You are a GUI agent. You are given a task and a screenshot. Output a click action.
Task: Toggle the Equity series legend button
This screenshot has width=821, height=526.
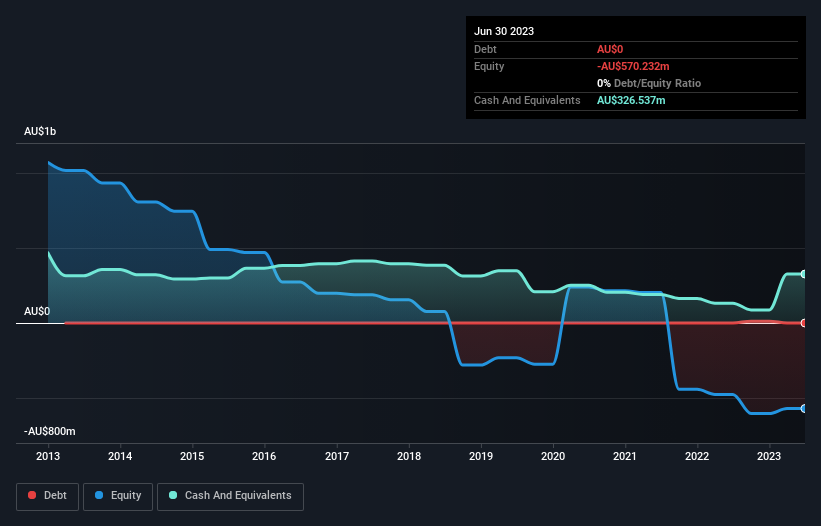tap(118, 496)
